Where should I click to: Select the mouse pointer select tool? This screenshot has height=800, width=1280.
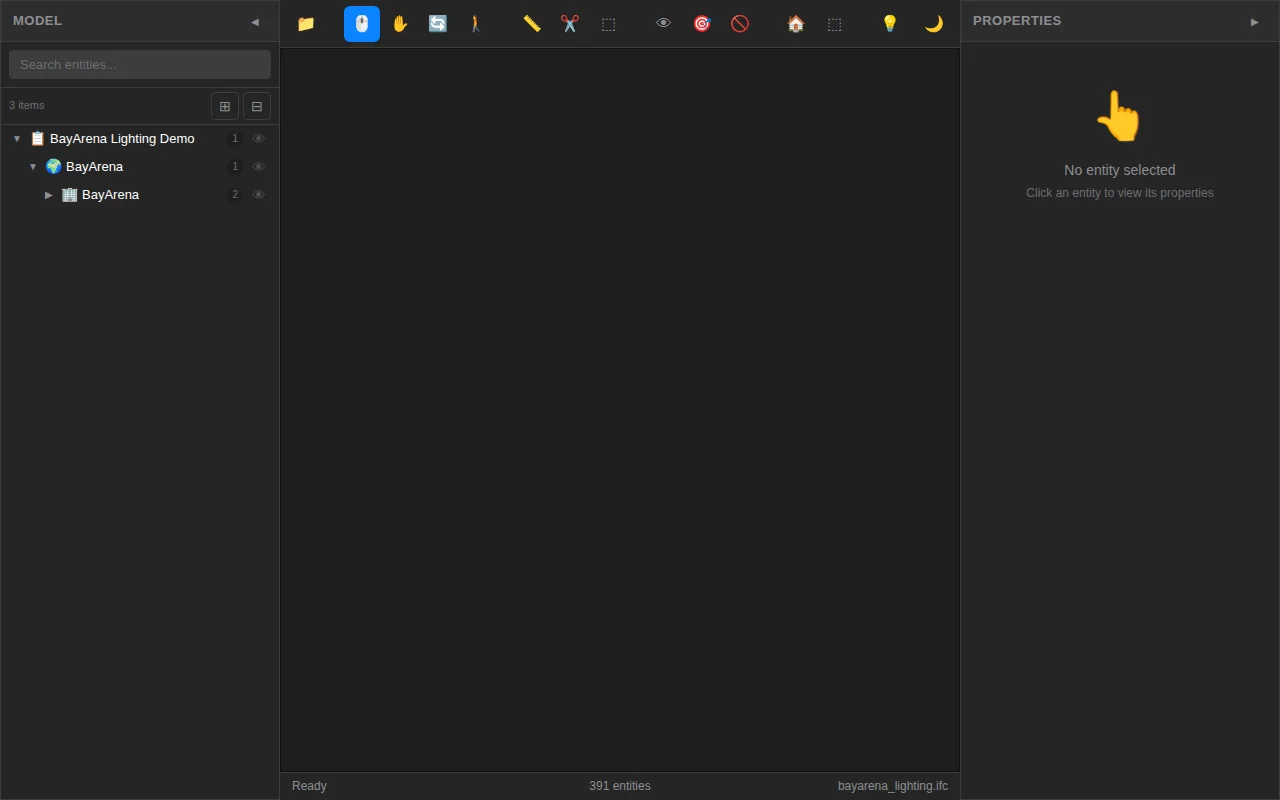pyautogui.click(x=362, y=24)
